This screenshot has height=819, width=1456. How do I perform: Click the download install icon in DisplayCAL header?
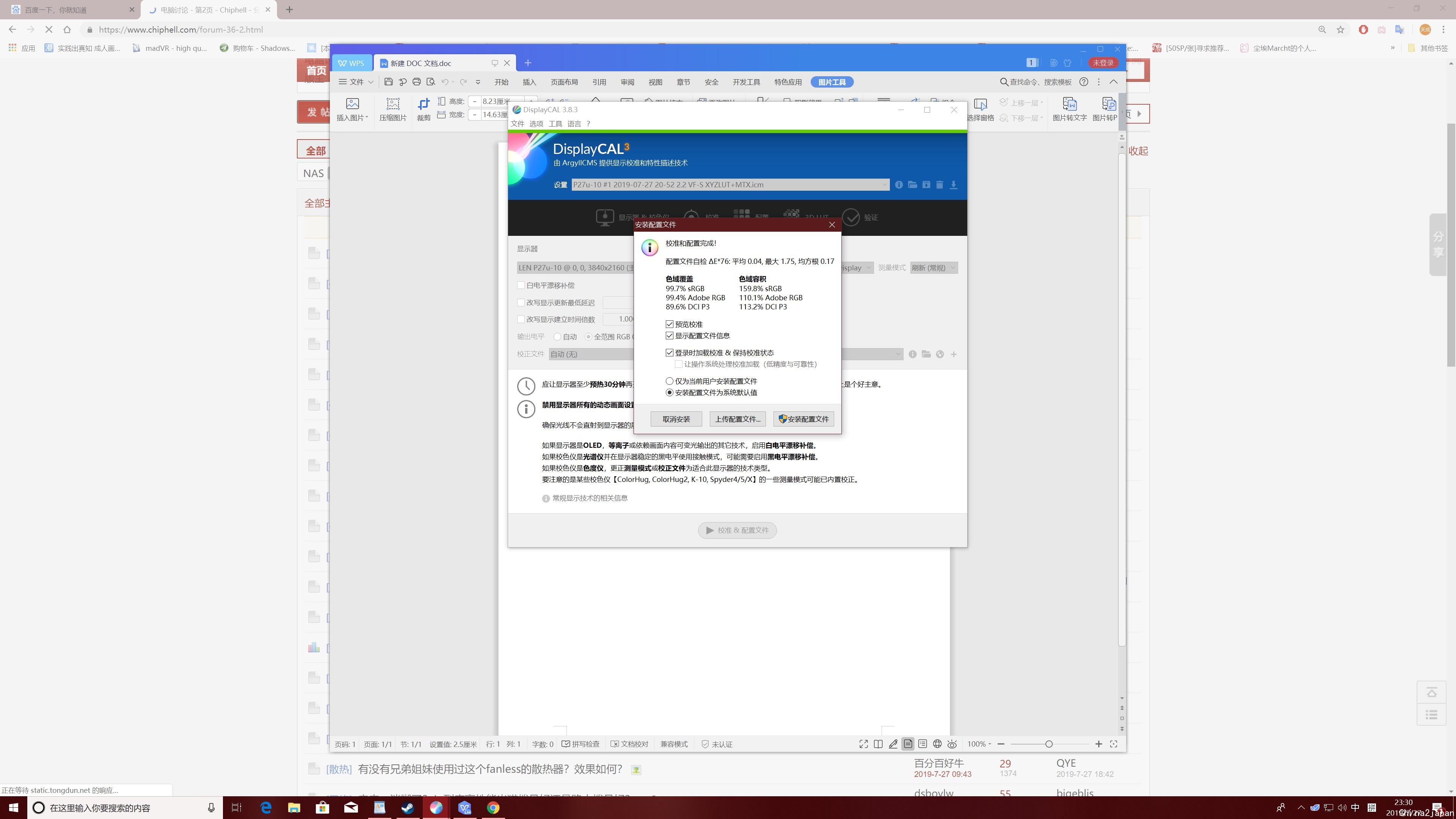click(954, 185)
